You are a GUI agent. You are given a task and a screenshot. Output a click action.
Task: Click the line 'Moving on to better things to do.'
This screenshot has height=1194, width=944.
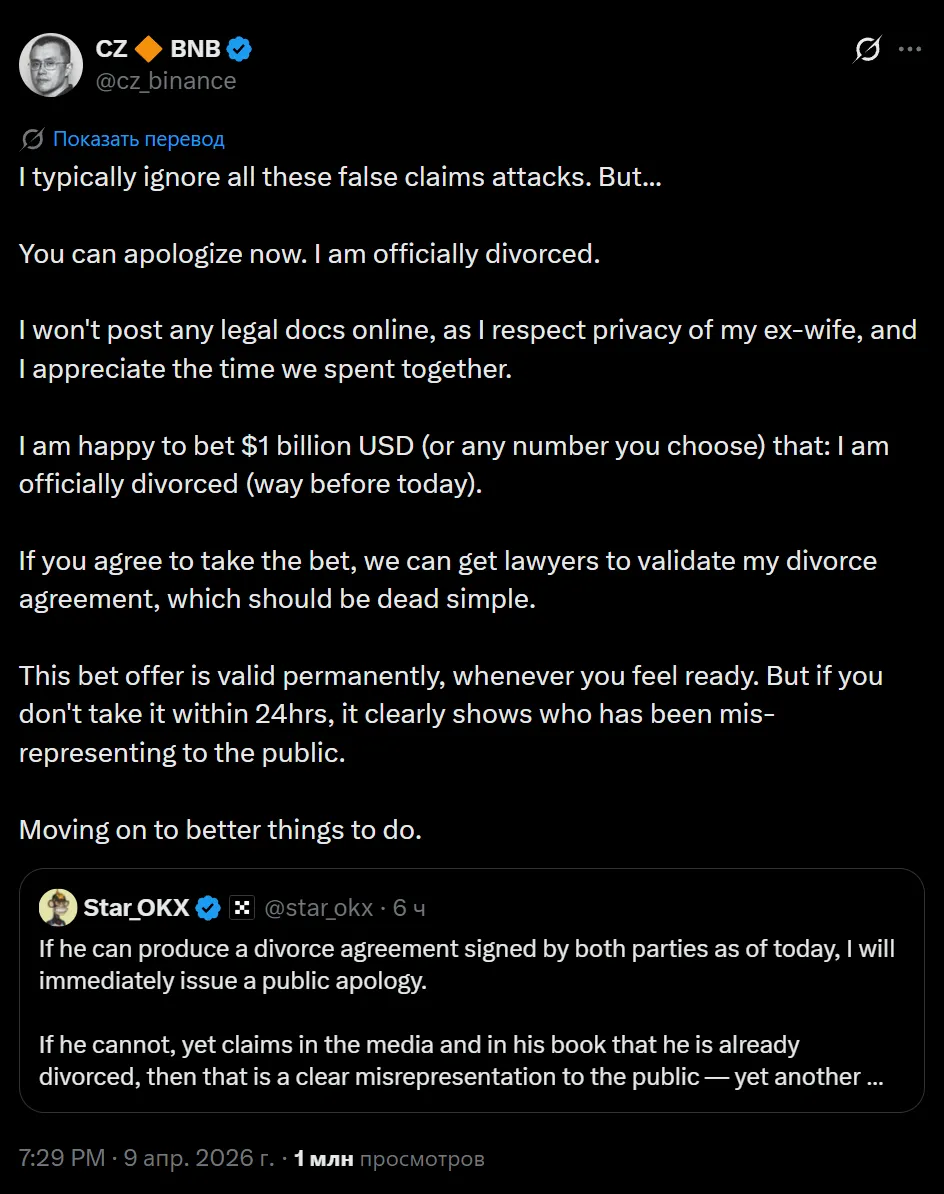click(x=220, y=830)
